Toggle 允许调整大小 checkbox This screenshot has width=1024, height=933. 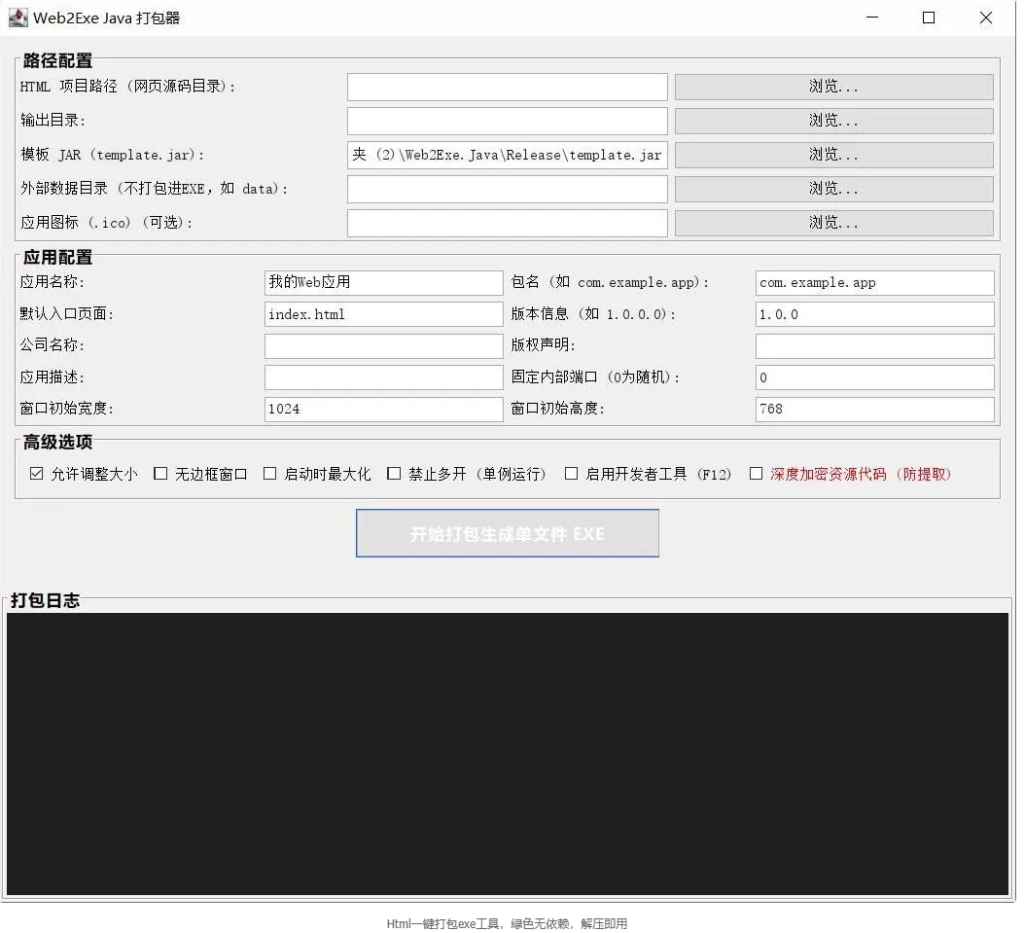pyautogui.click(x=37, y=473)
